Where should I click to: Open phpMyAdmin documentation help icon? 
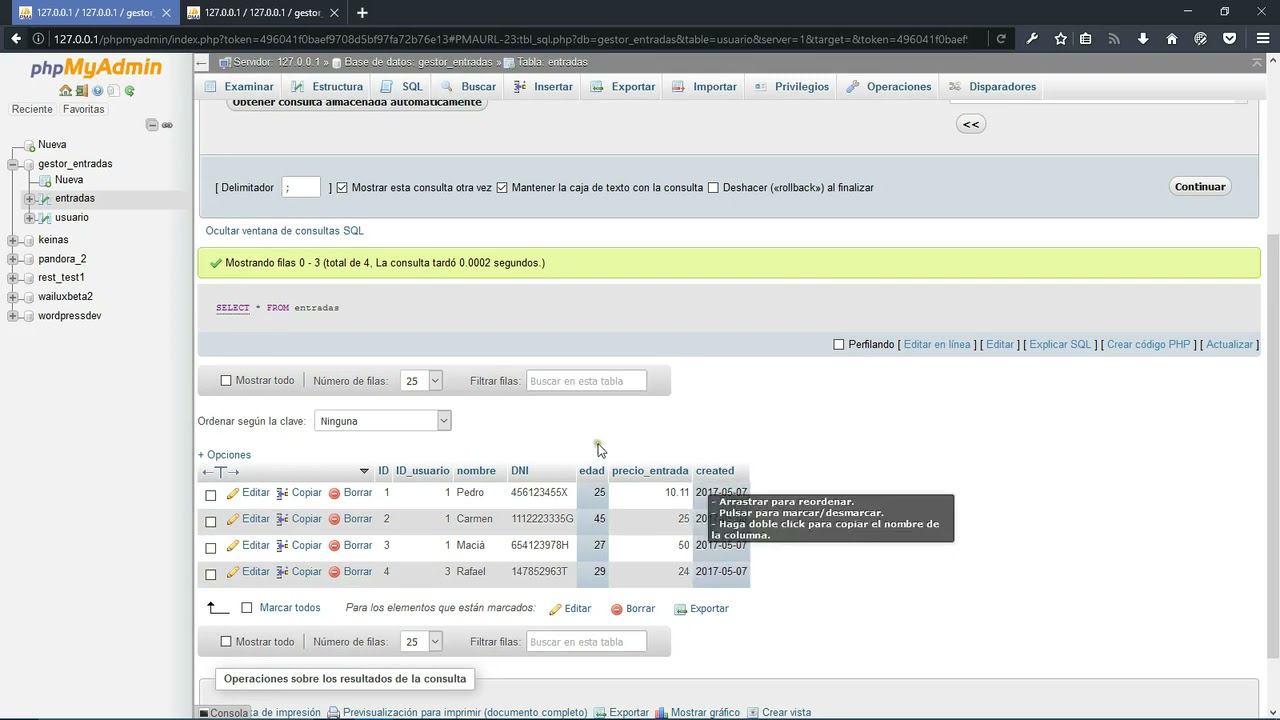coord(98,91)
